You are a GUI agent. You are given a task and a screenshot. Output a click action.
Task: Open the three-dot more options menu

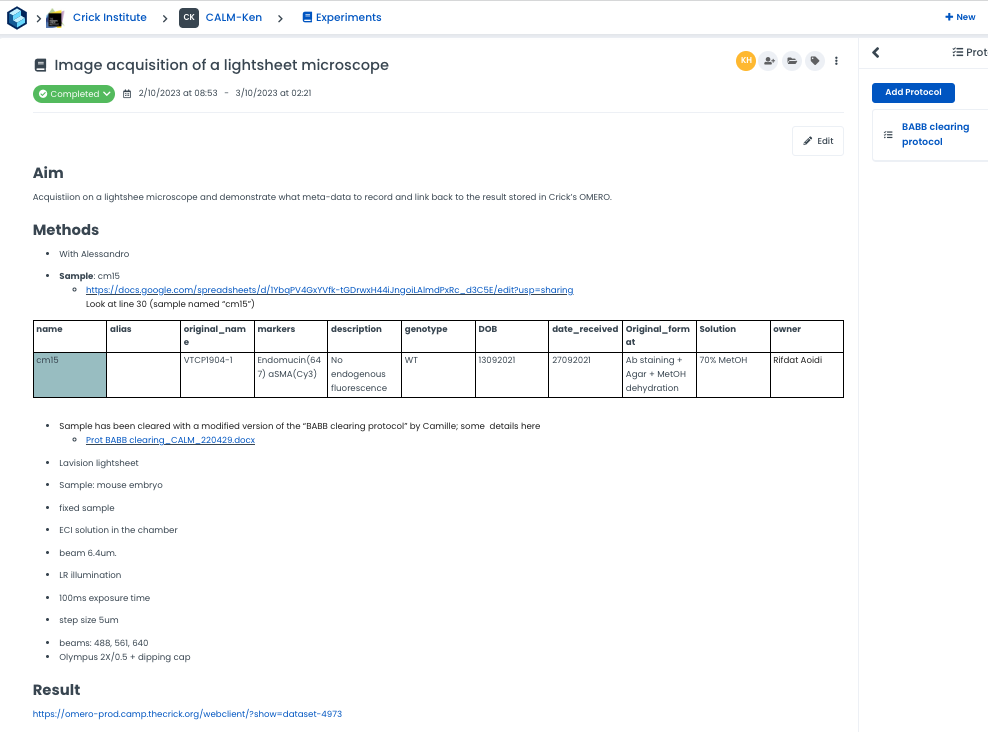[837, 61]
